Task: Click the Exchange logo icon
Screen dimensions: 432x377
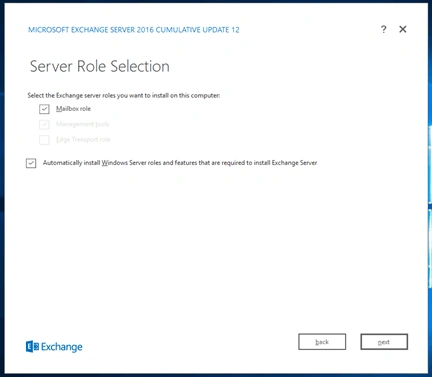Action: [x=32, y=347]
